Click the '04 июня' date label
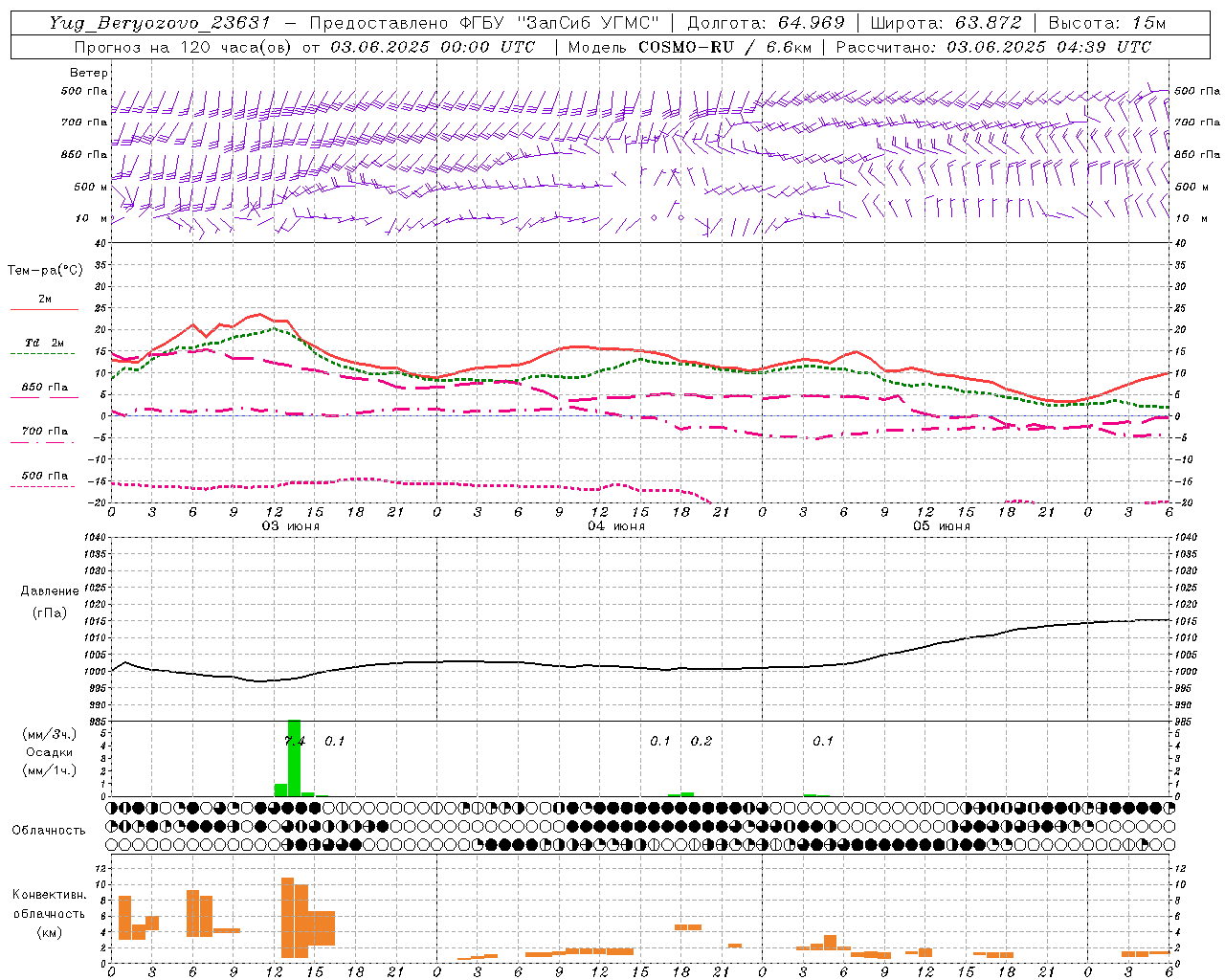The image size is (1225, 980). click(616, 526)
